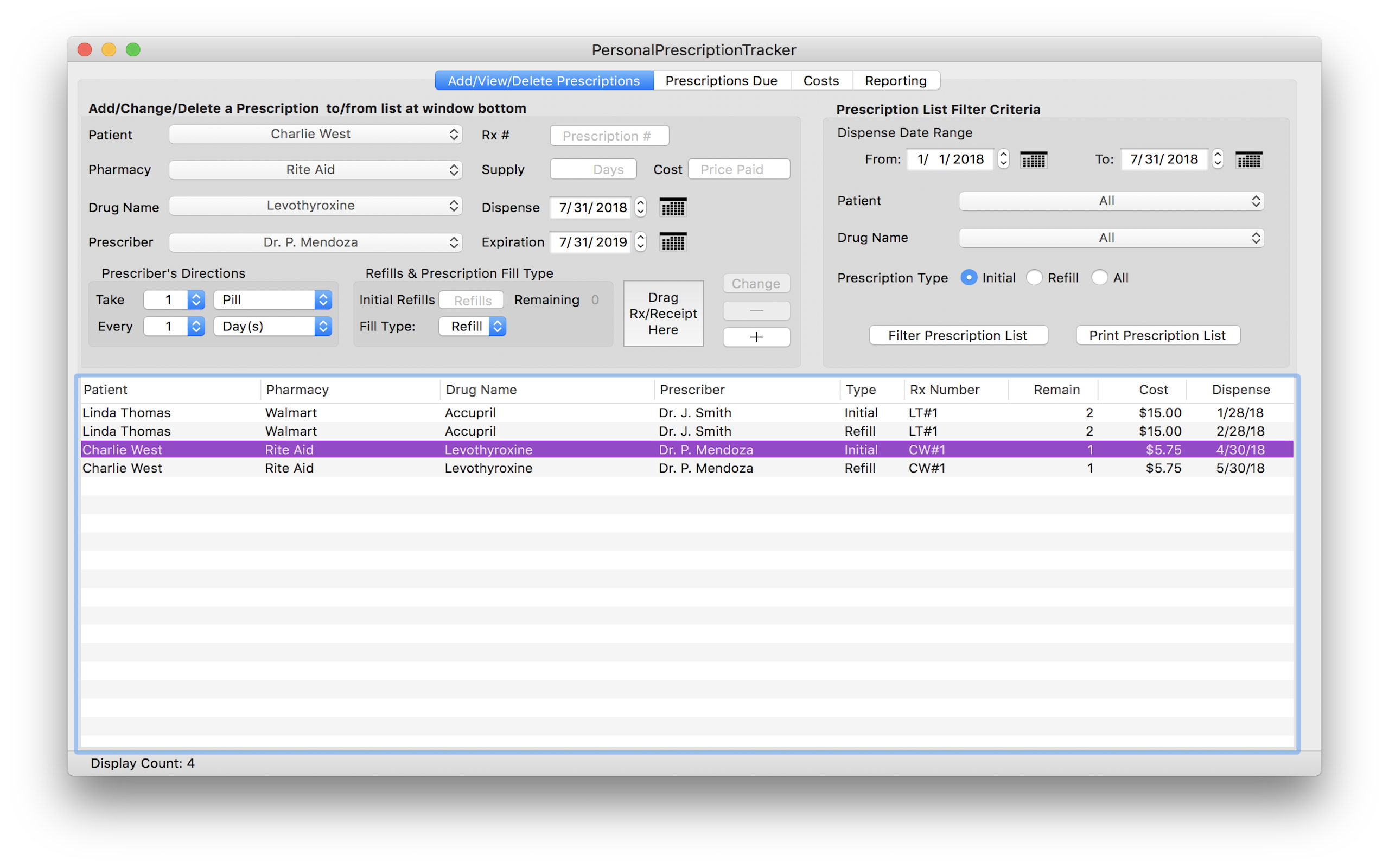This screenshot has height=868, width=1389.
Task: Select the Initial prescription type radio
Action: [x=969, y=278]
